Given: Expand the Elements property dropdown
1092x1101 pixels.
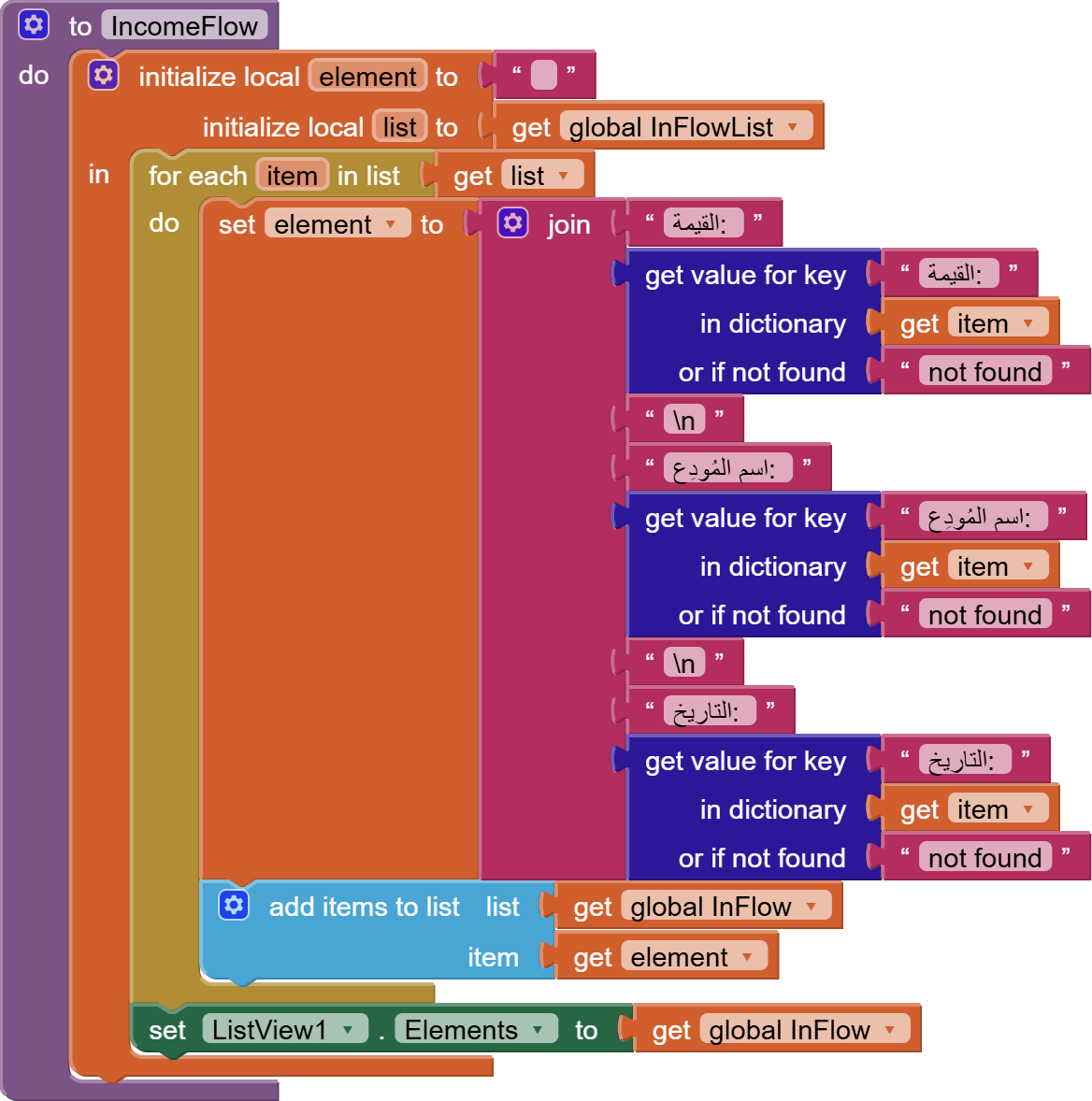Looking at the screenshot, I should pyautogui.click(x=539, y=1030).
